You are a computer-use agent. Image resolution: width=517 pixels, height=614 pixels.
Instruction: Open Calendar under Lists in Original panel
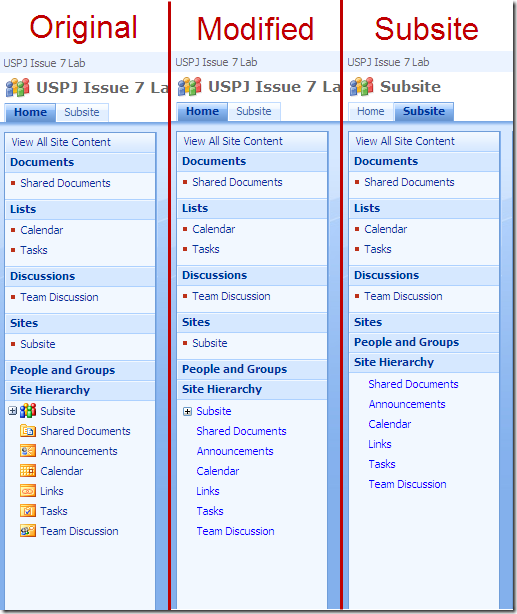pos(42,230)
